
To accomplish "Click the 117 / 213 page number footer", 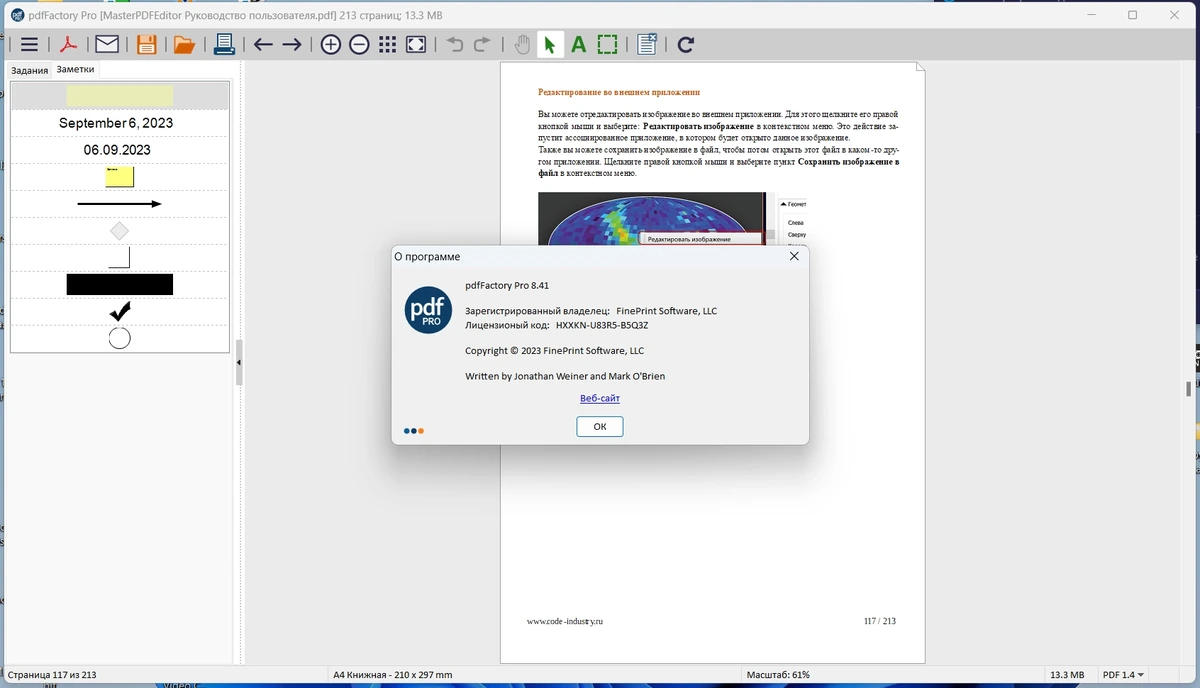I will pos(880,621).
